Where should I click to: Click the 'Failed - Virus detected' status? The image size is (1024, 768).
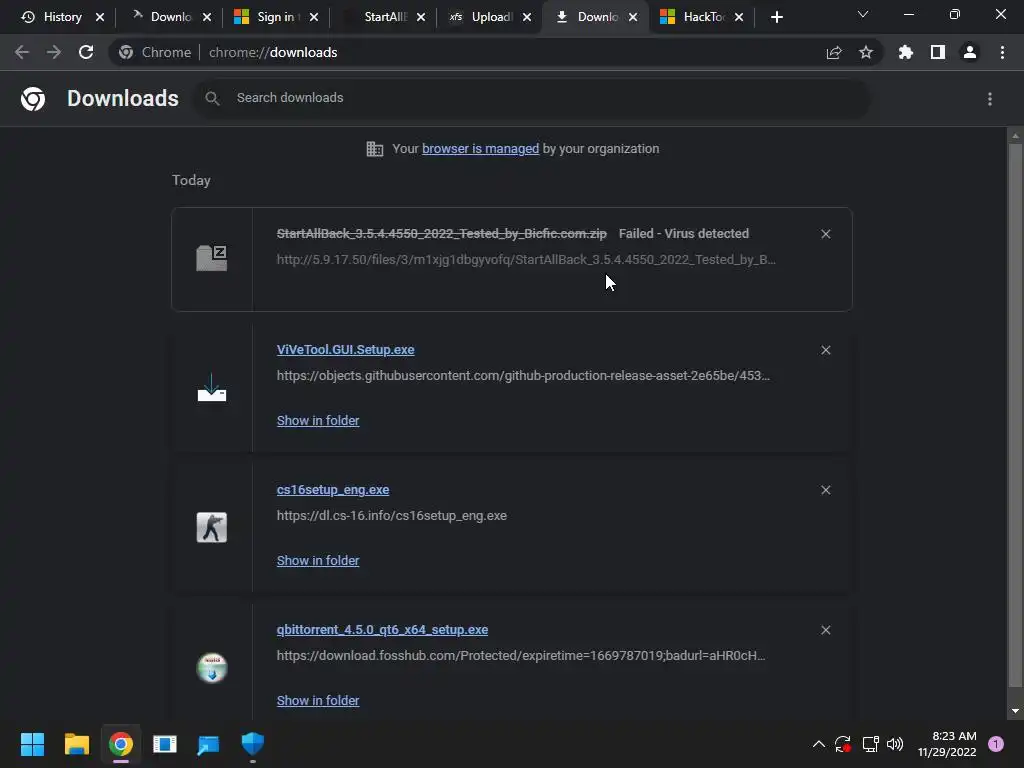[x=684, y=233]
